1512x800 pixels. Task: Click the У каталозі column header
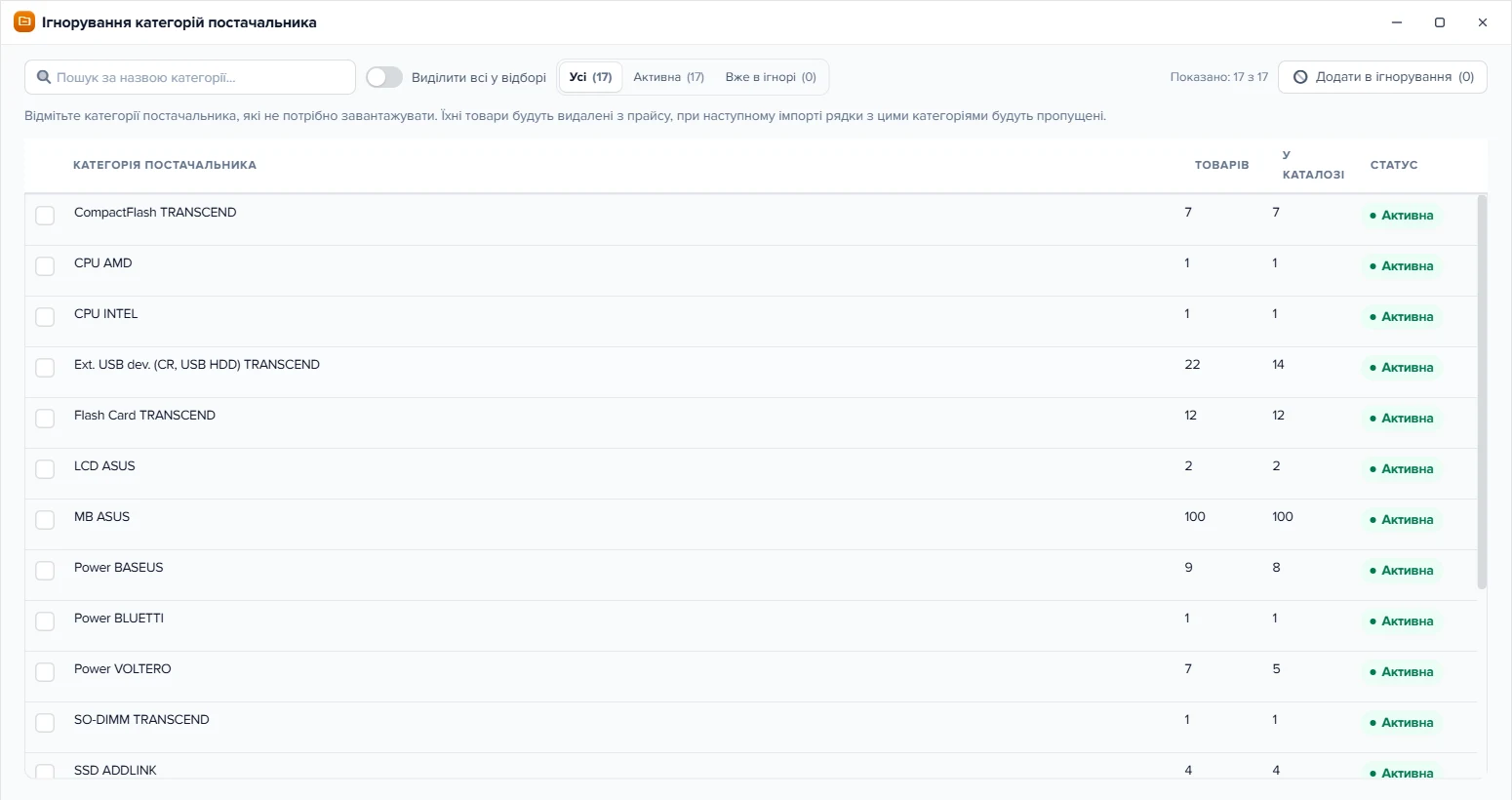click(x=1313, y=165)
